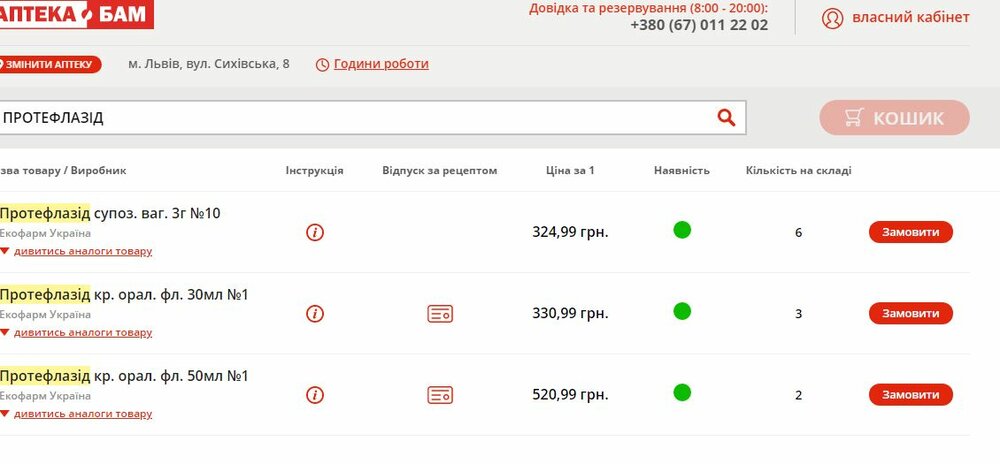Click stock quantity 2 for 50мл row
This screenshot has width=1000, height=464.
point(798,395)
